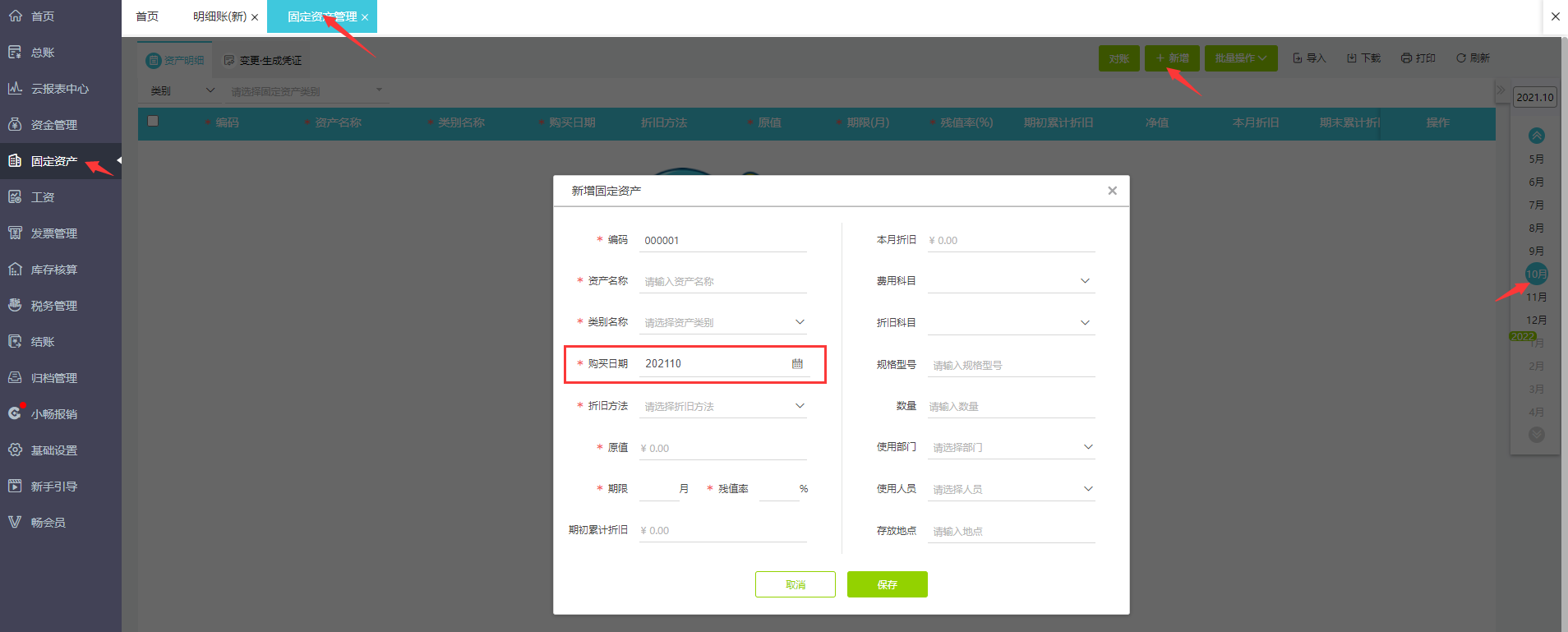The image size is (1568, 632).
Task: Switch to the 明细账(新) tab
Action: 219,16
